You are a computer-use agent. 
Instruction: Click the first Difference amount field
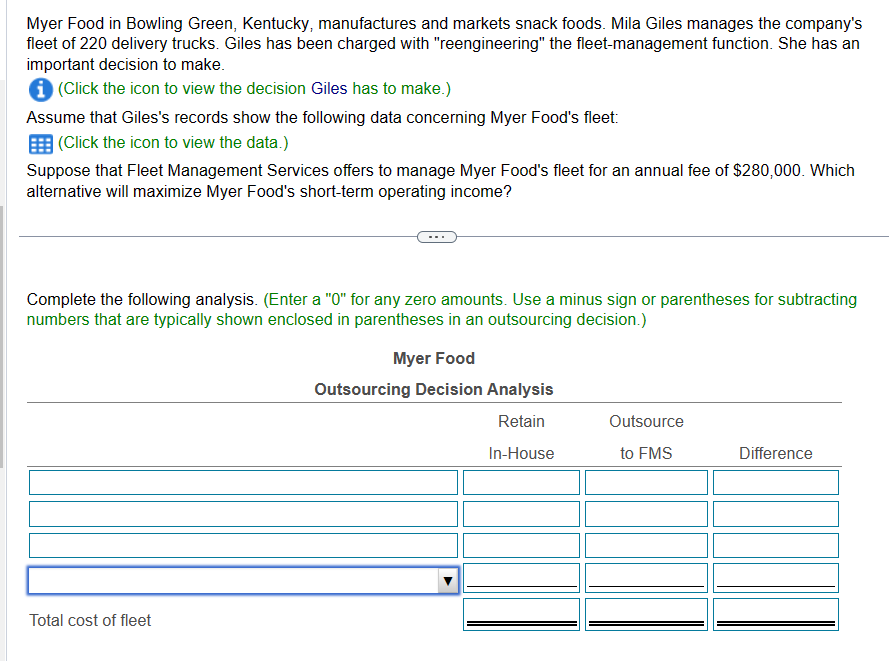(x=776, y=482)
